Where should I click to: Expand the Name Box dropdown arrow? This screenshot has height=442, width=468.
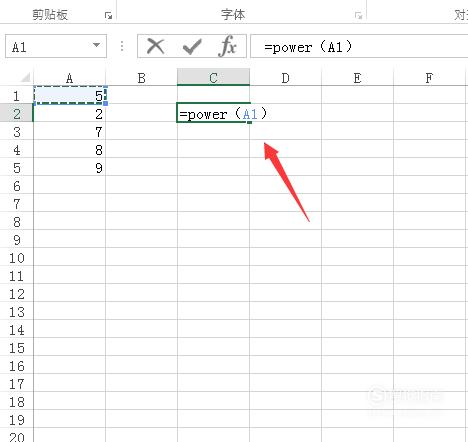tap(96, 45)
